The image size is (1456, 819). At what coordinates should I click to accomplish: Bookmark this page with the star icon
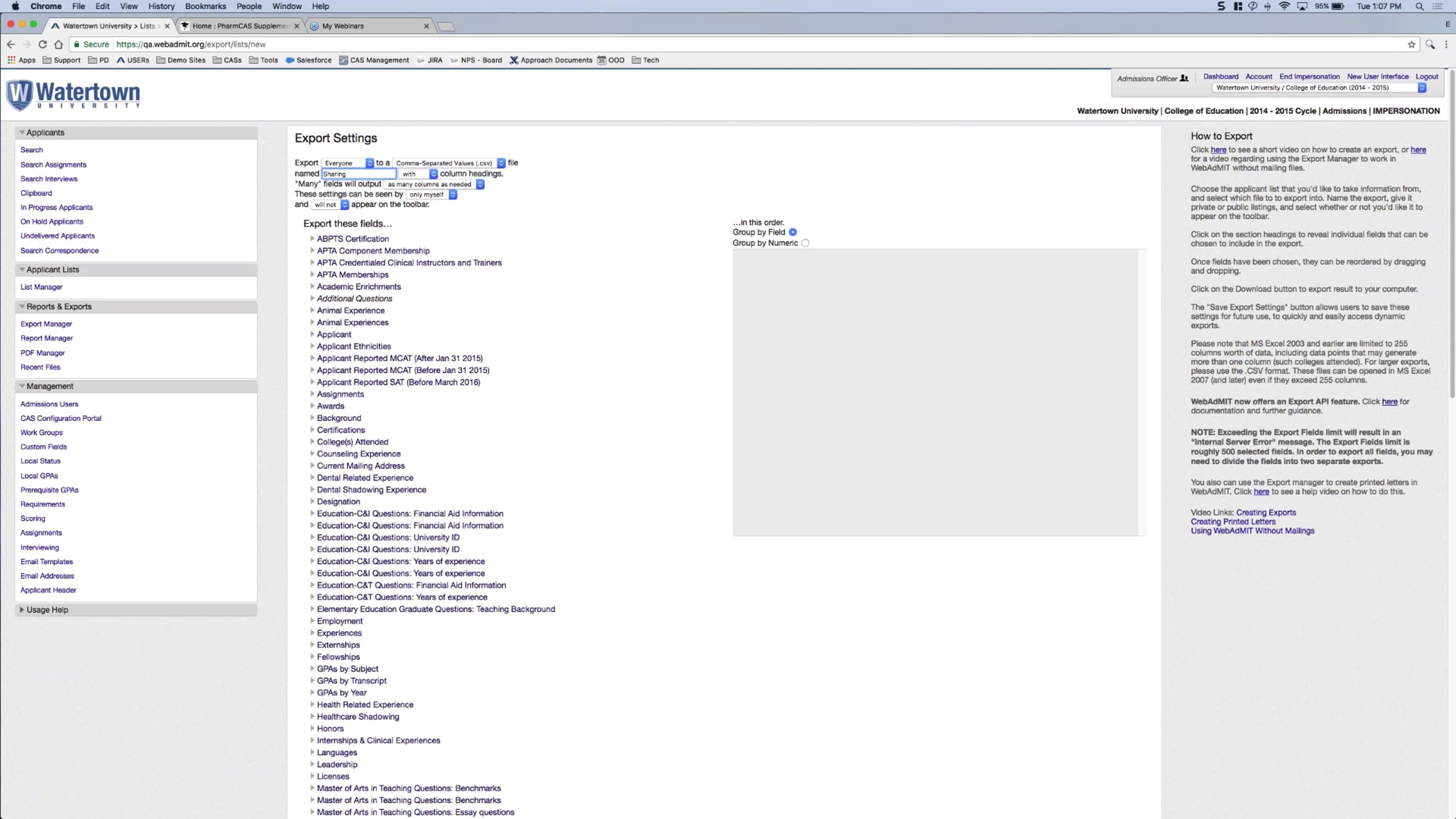(1411, 44)
